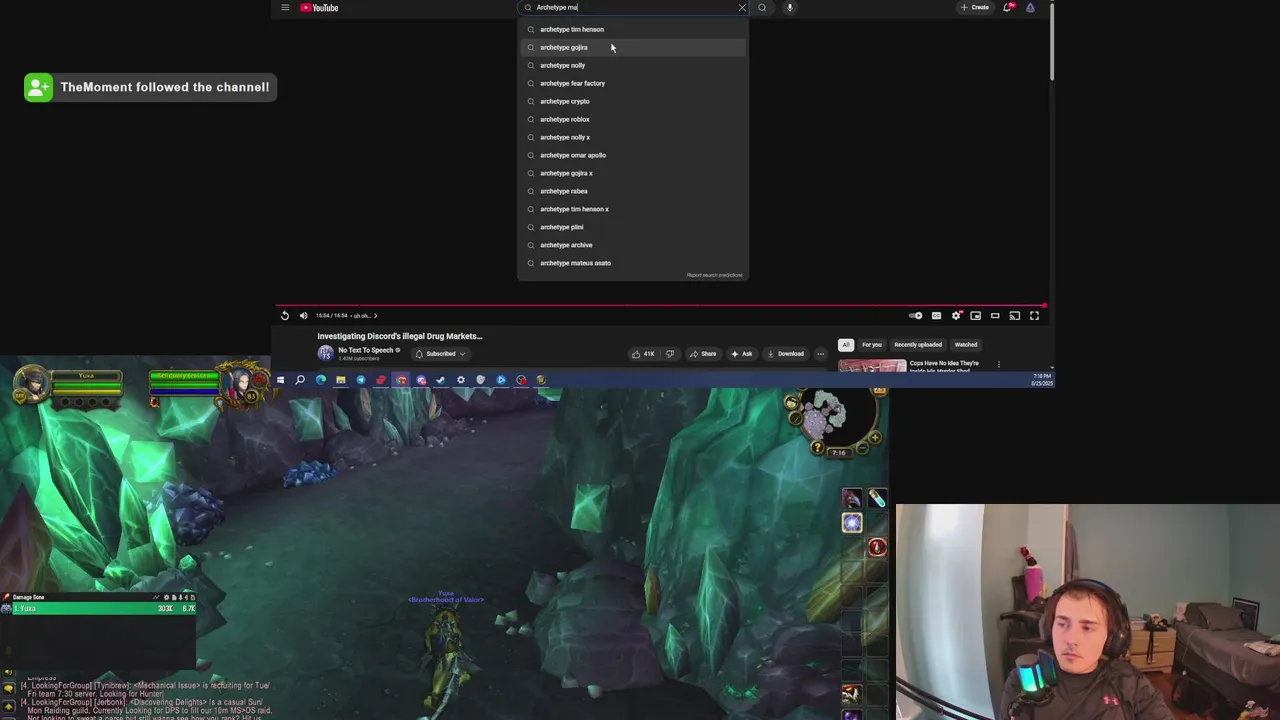Click 'Report search predictions' link
Screen dimensions: 1280x720
[714, 275]
